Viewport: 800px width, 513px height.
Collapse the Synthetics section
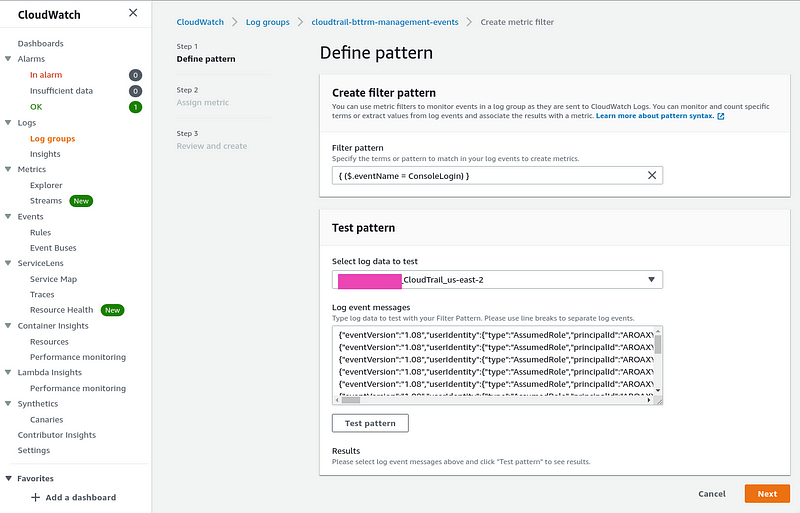8,403
